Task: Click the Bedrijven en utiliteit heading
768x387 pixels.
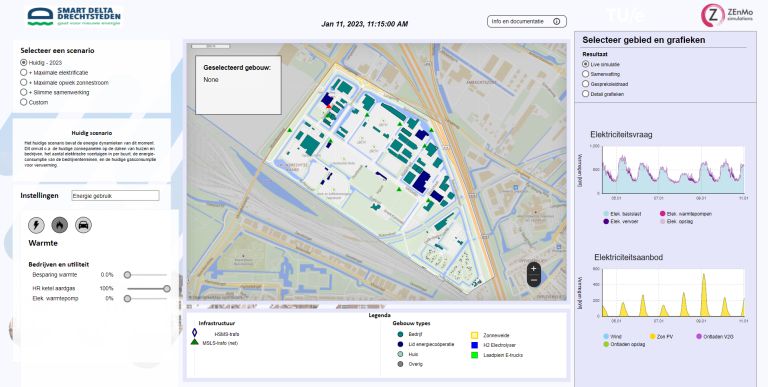Action: 59,265
